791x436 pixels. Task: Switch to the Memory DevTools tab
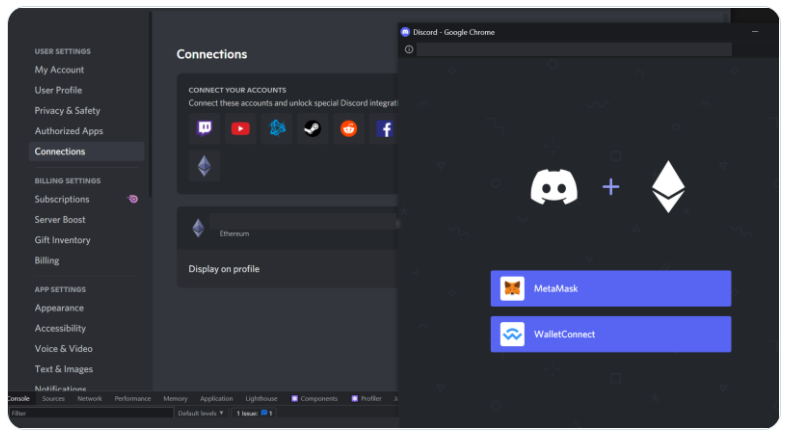(175, 399)
